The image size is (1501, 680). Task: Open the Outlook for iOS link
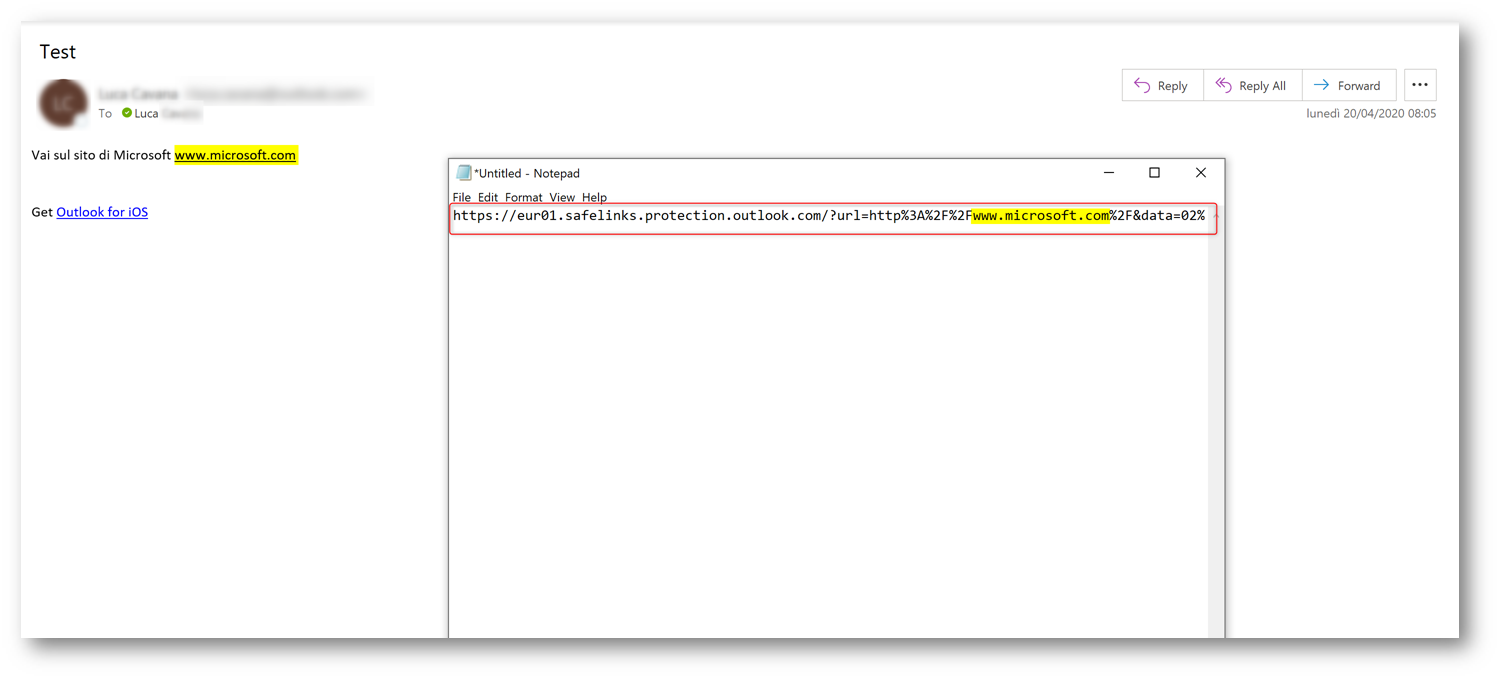[102, 212]
